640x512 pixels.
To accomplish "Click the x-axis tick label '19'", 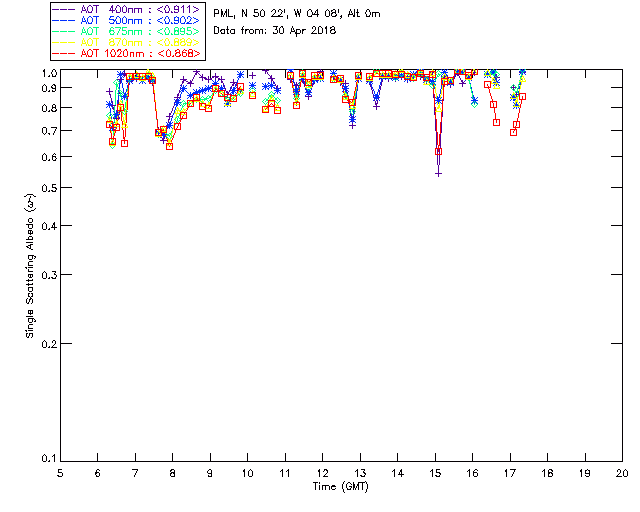I will (585, 473).
